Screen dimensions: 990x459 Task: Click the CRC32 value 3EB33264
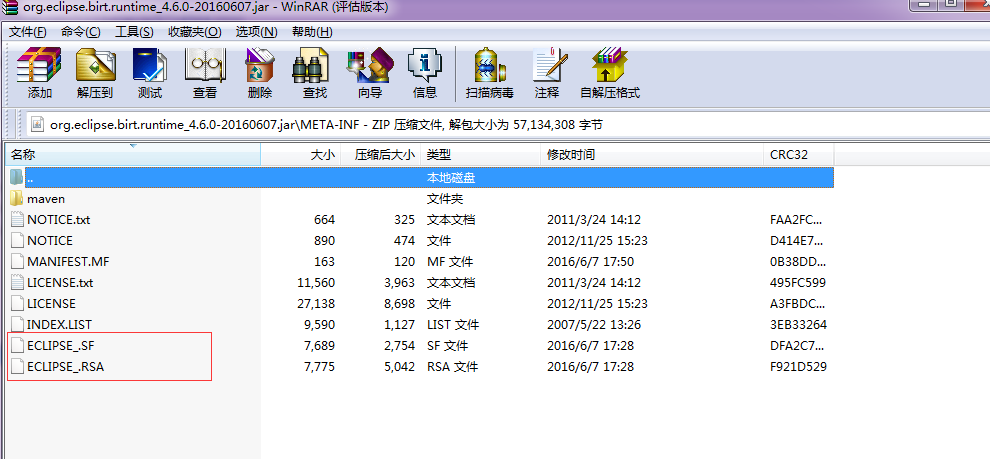tap(798, 325)
